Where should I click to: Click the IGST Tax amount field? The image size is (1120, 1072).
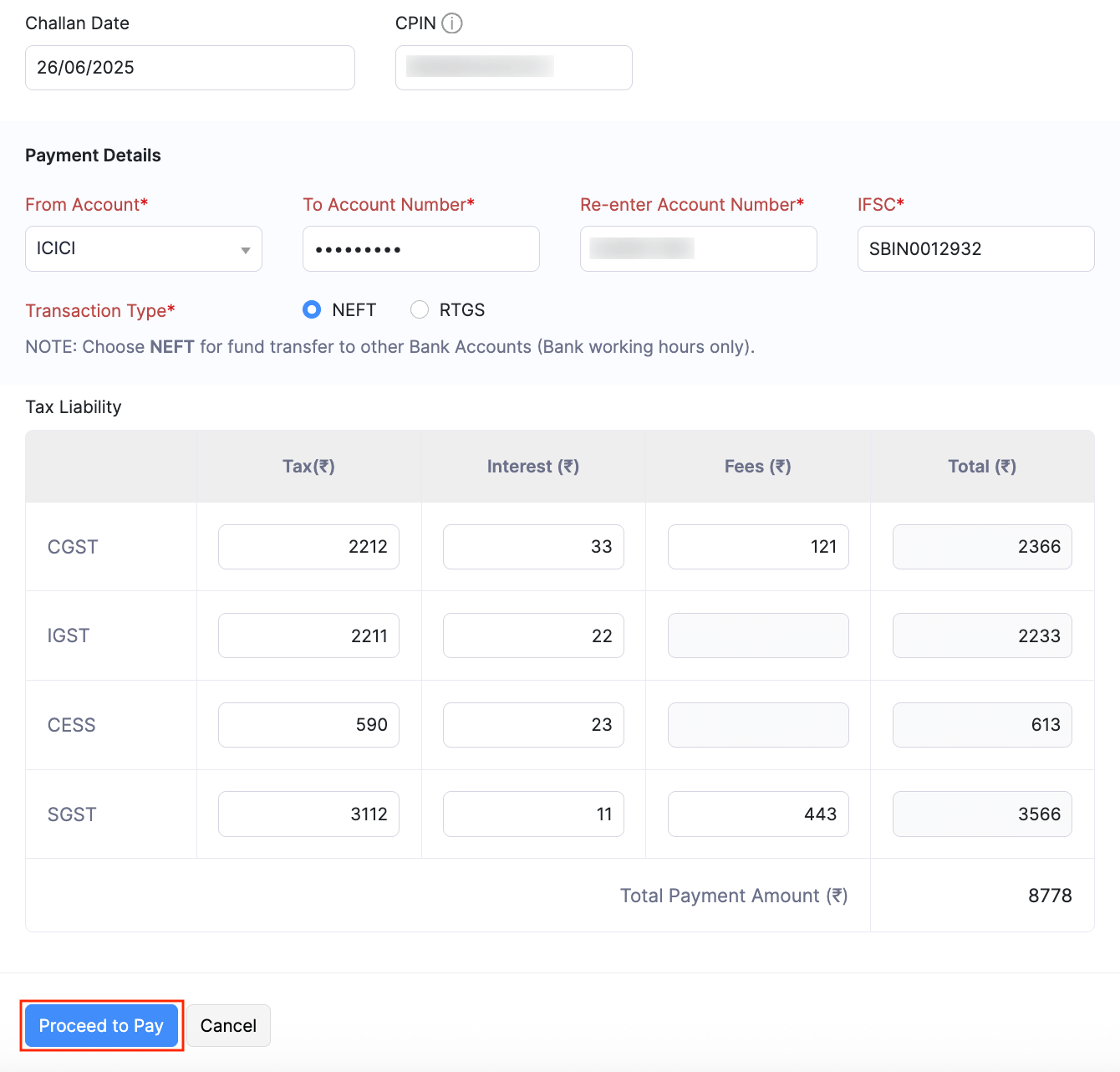[308, 635]
